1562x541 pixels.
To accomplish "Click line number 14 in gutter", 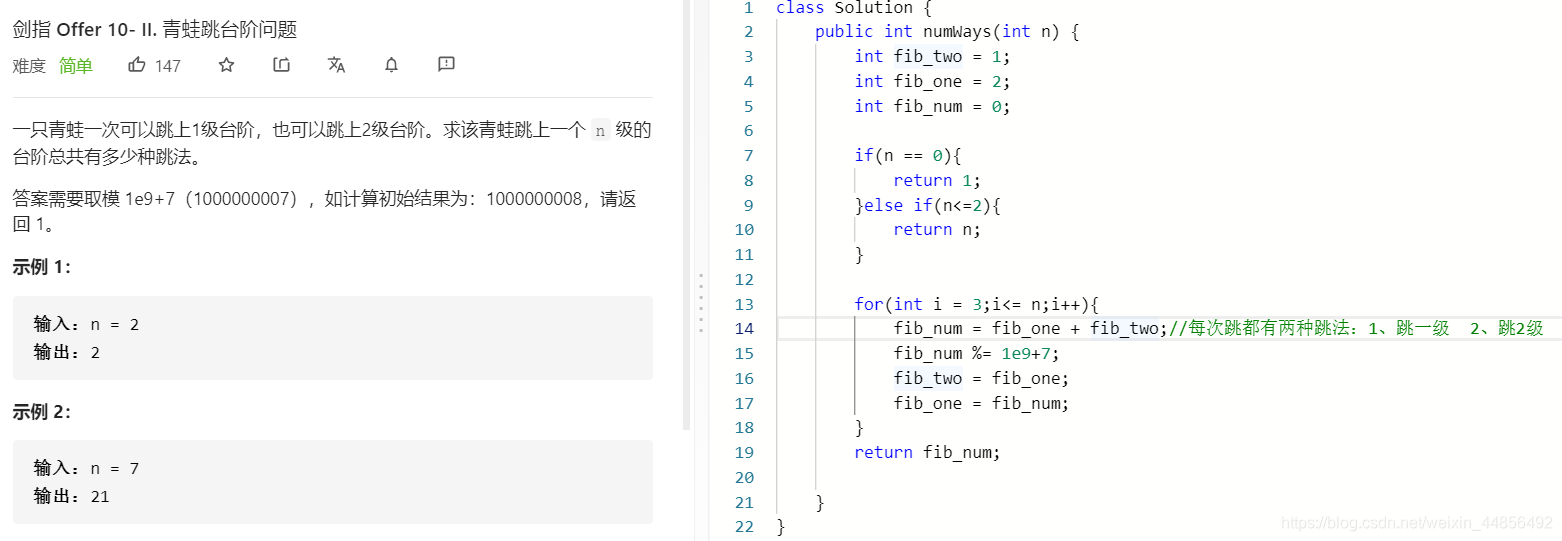I will pos(743,328).
